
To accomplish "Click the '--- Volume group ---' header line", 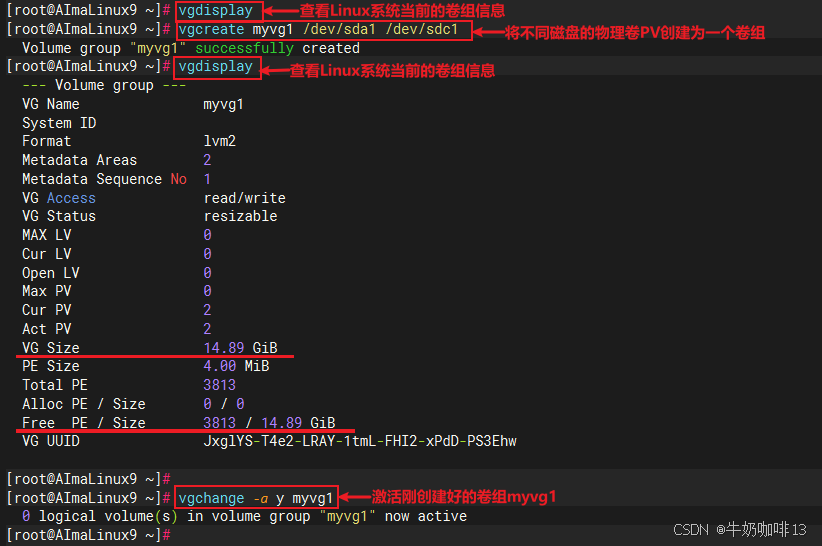I will (104, 85).
